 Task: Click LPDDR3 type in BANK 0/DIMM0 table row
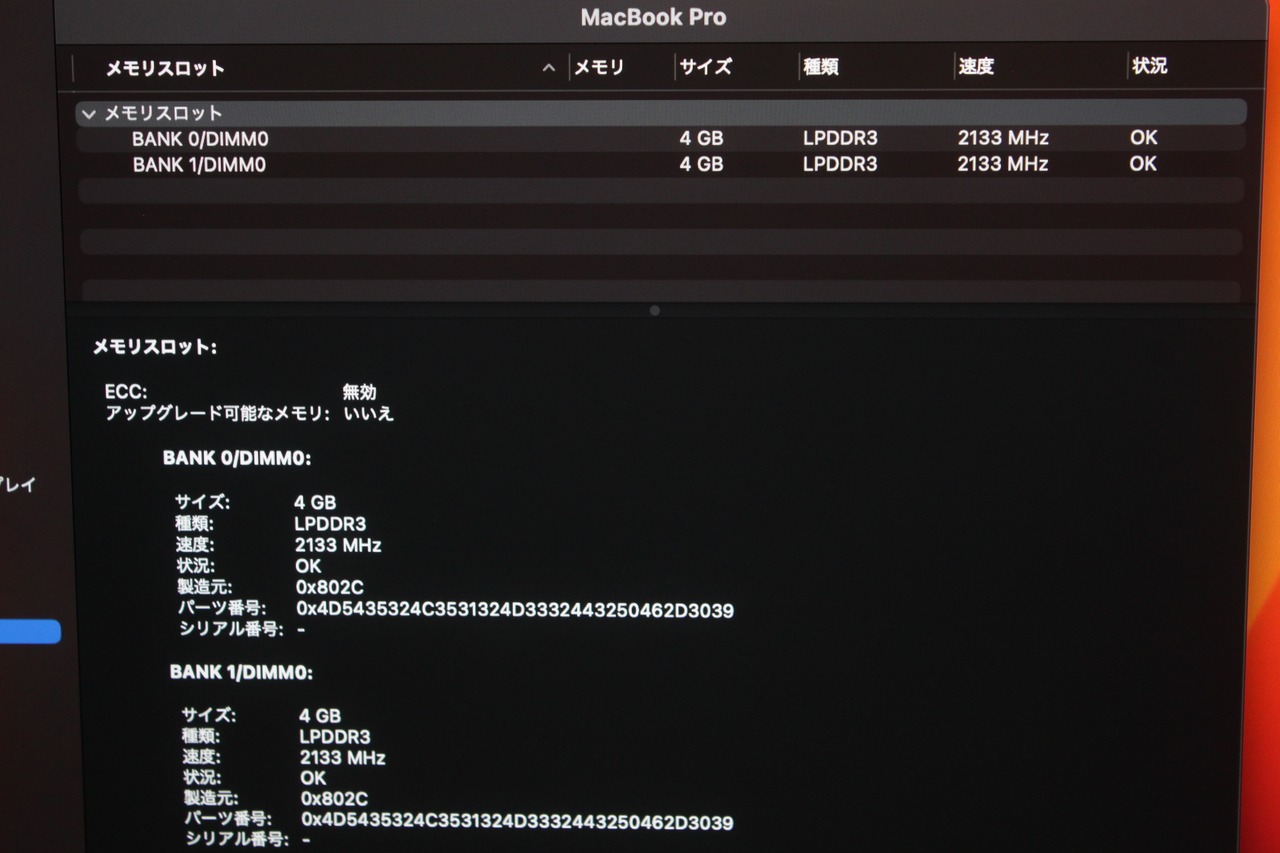click(x=840, y=138)
